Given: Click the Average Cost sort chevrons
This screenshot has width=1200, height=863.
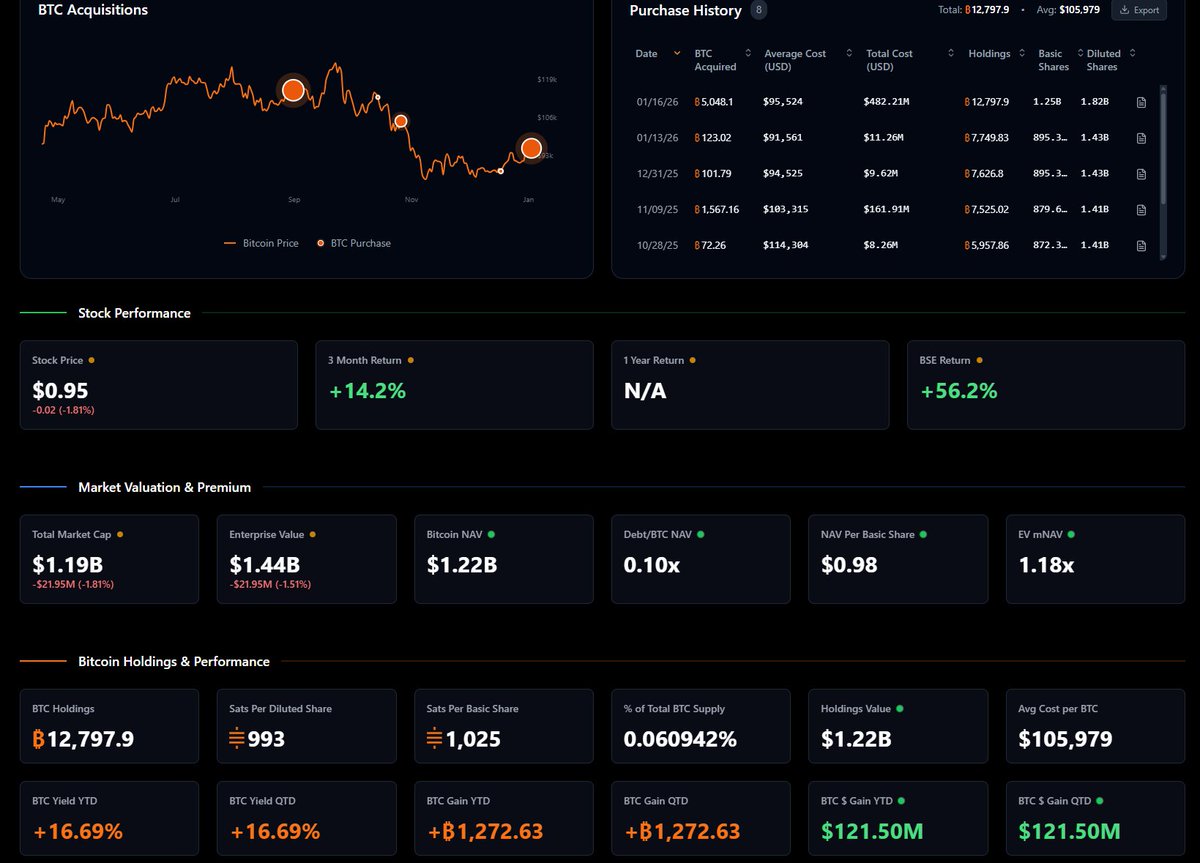Looking at the screenshot, I should click(x=848, y=53).
